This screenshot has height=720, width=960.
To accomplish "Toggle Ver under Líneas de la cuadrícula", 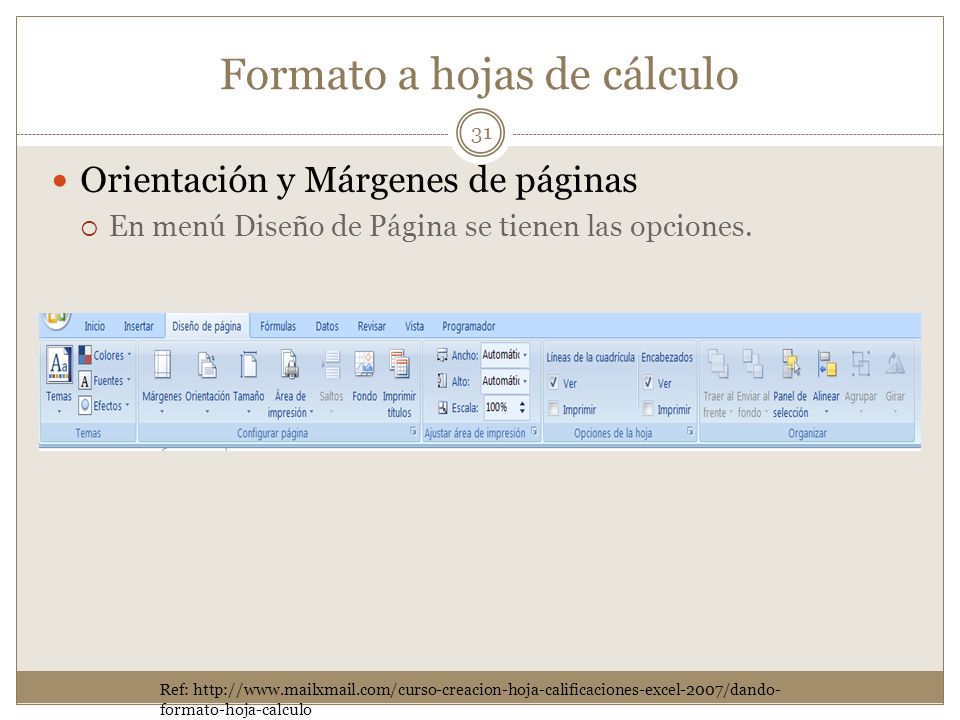I will (553, 383).
